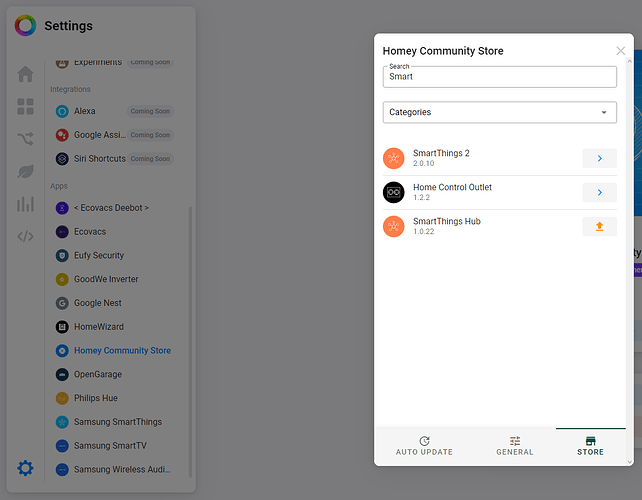Focus the Search field containing Smart
This screenshot has height=500, width=642.
coord(500,77)
